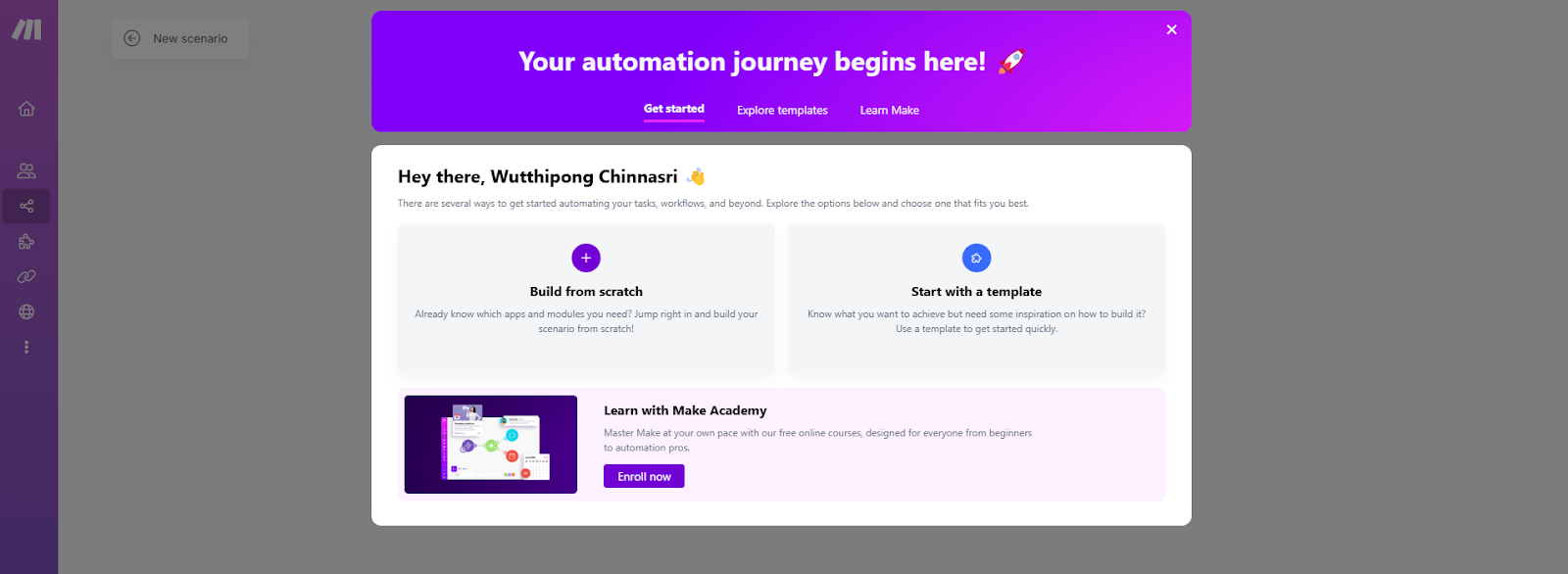Image resolution: width=1568 pixels, height=574 pixels.
Task: Switch to the Get started tab
Action: pos(674,110)
